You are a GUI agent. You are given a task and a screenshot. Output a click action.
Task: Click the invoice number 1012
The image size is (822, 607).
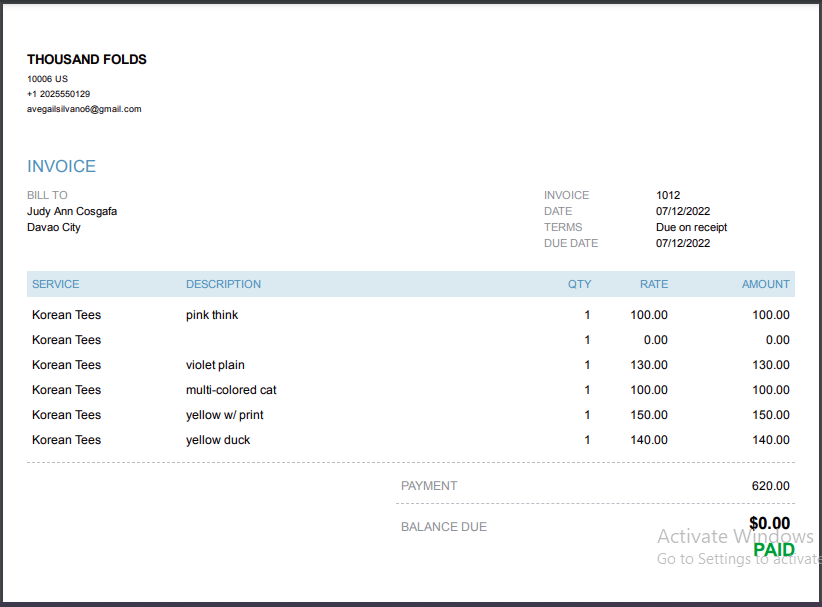[x=668, y=195]
